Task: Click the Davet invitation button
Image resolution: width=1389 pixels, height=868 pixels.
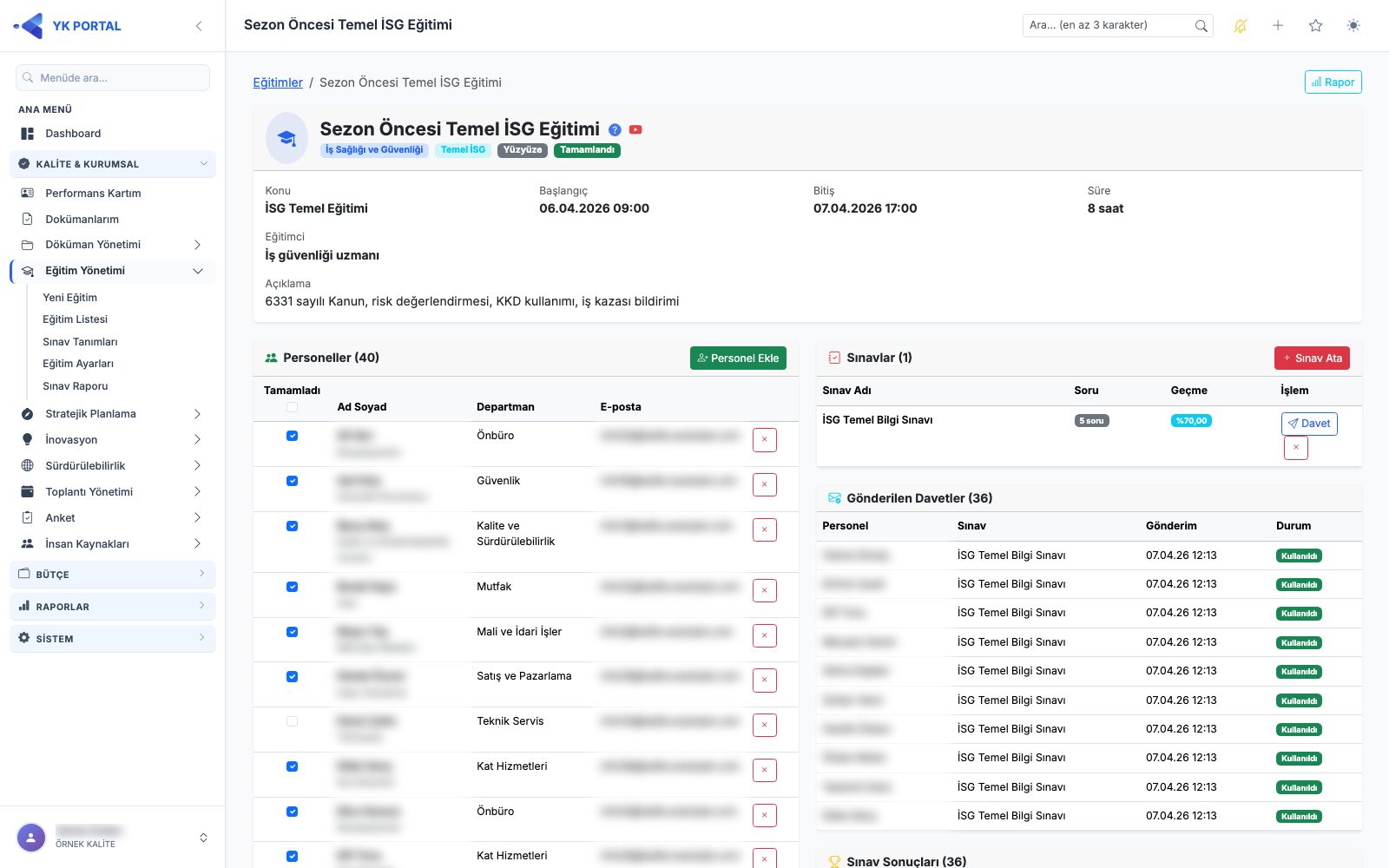Action: tap(1309, 424)
